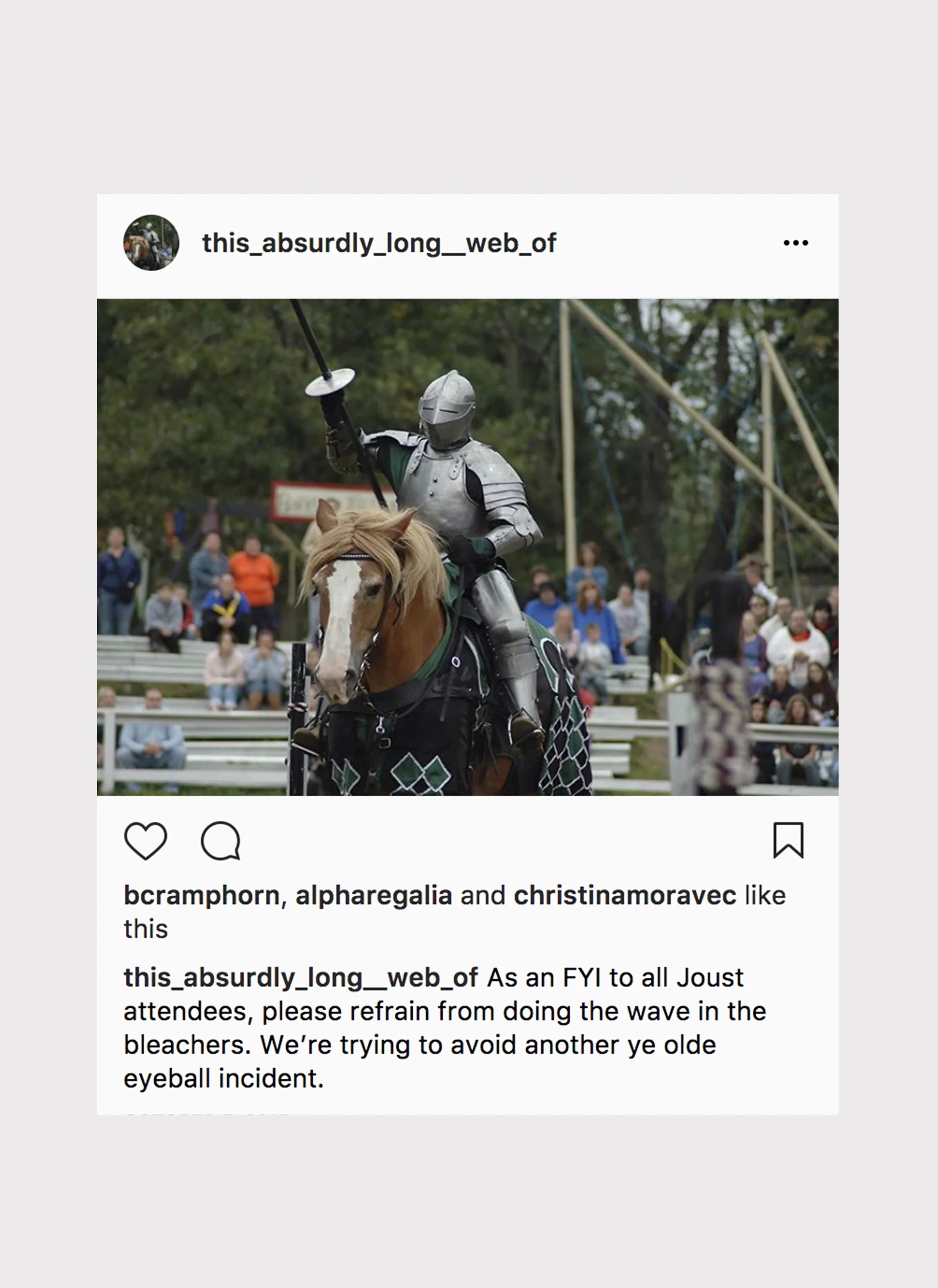
Task: Open the round profile avatar of the poster
Action: pyautogui.click(x=151, y=243)
